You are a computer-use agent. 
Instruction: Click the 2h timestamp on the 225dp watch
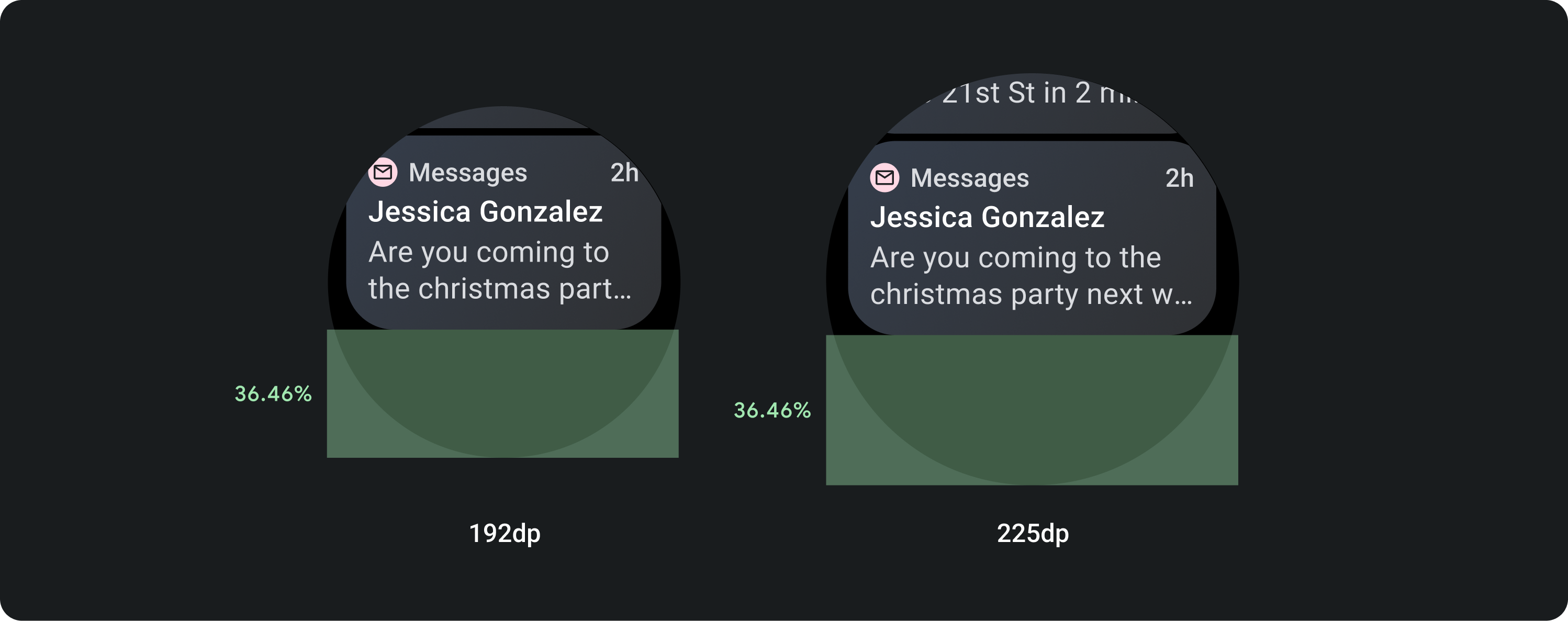tap(1179, 178)
